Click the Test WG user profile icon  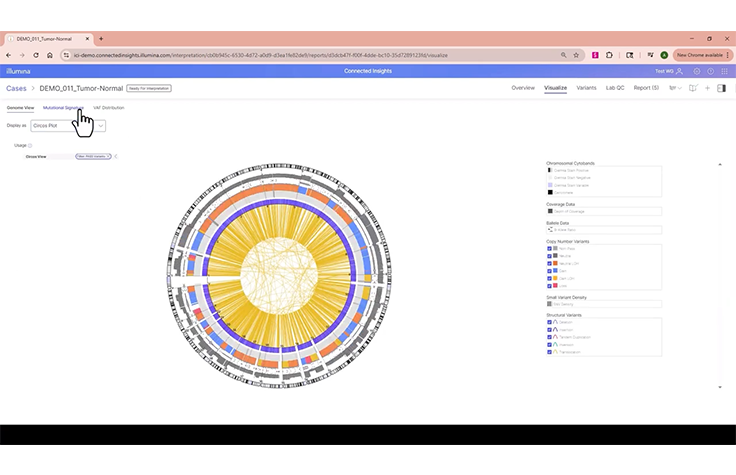coord(680,71)
